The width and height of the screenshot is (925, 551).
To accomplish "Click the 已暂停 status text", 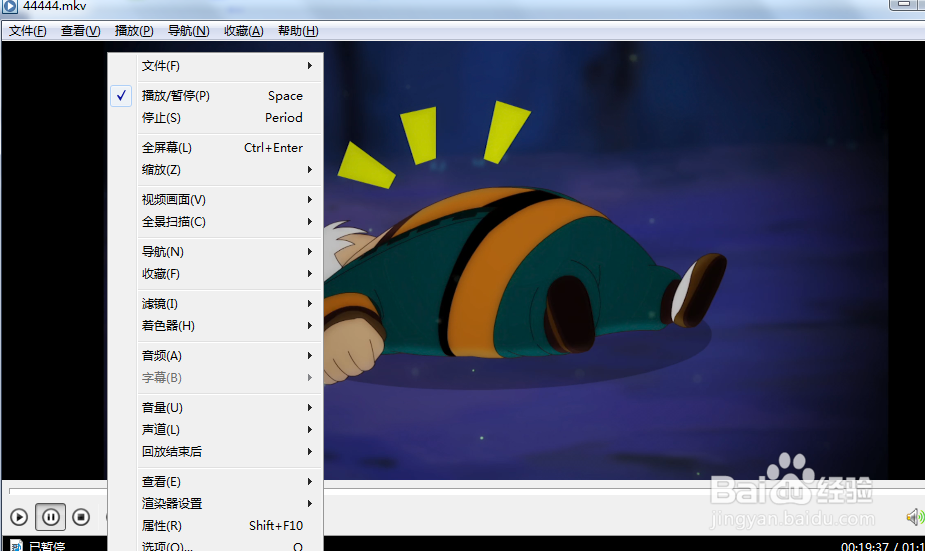I will coord(47,546).
